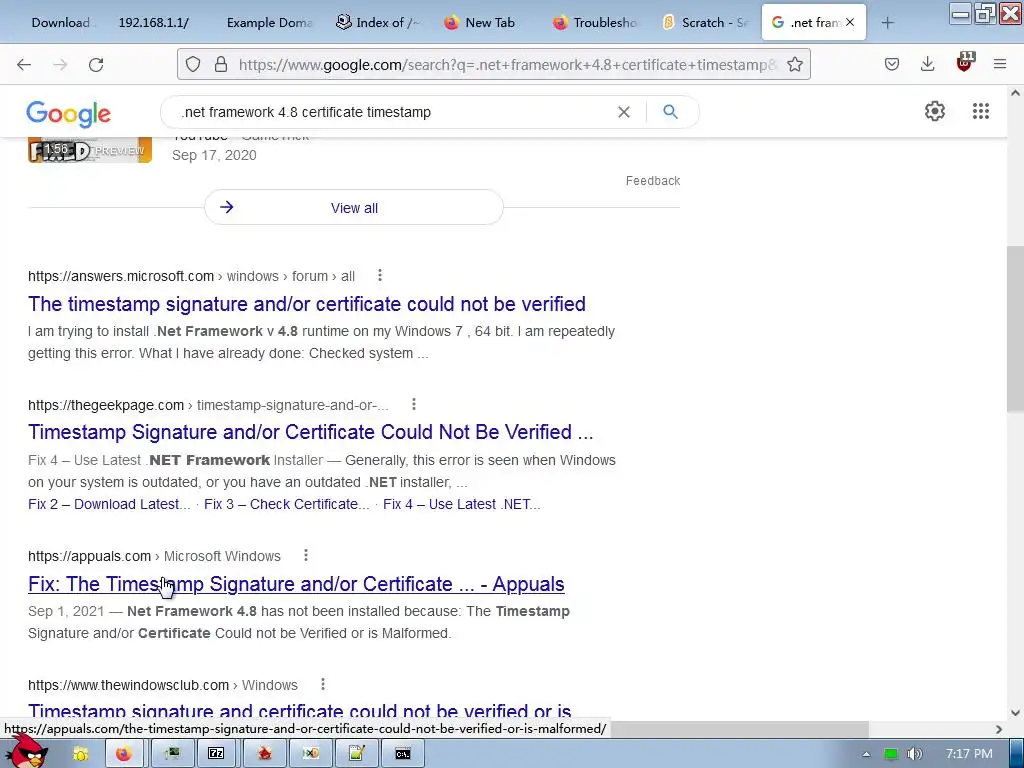Viewport: 1024px width, 768px height.
Task: Open the tracking protection shield icon
Action: [x=193, y=64]
